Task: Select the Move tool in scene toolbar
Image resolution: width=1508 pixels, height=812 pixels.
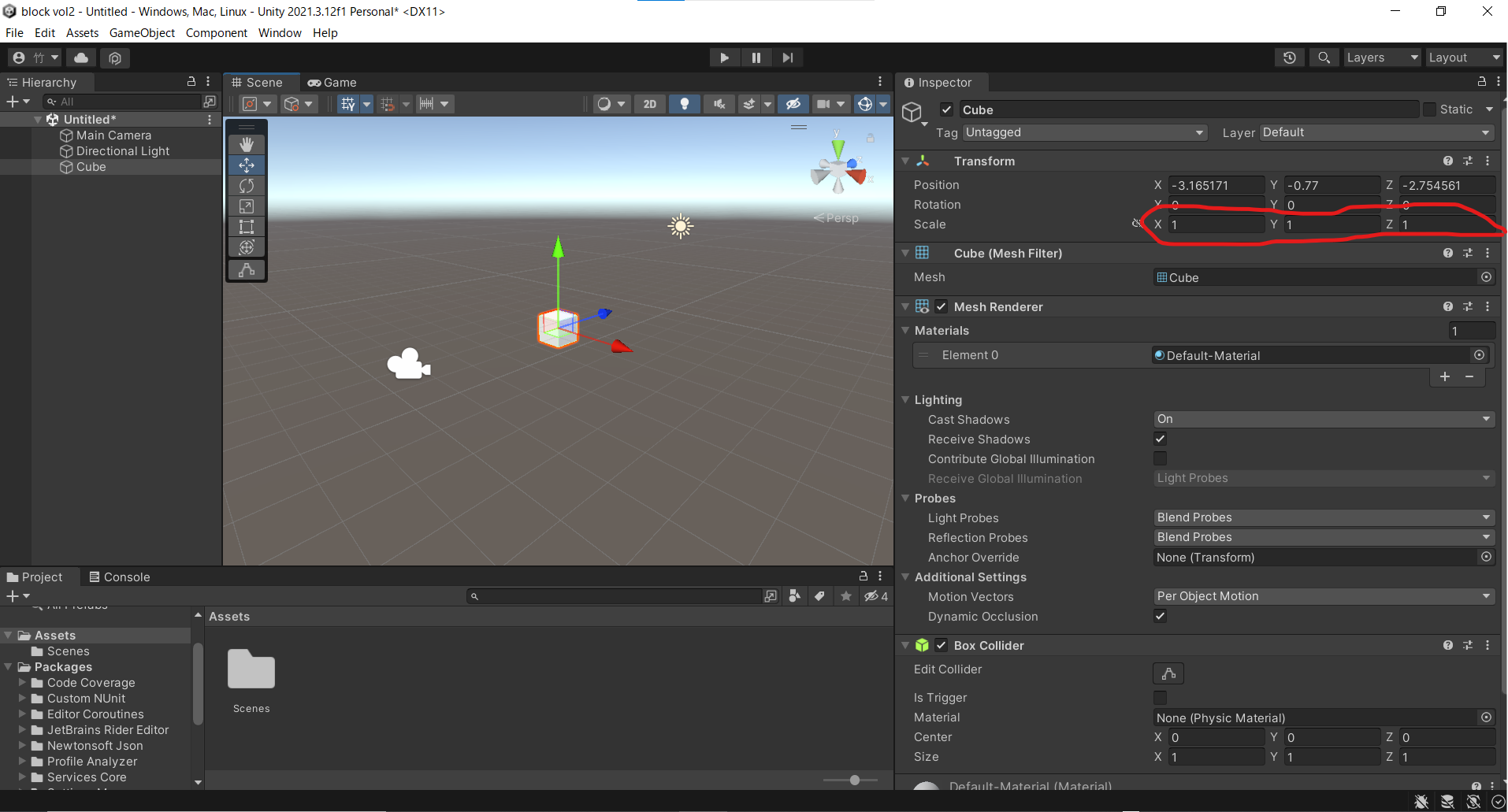Action: pos(247,165)
